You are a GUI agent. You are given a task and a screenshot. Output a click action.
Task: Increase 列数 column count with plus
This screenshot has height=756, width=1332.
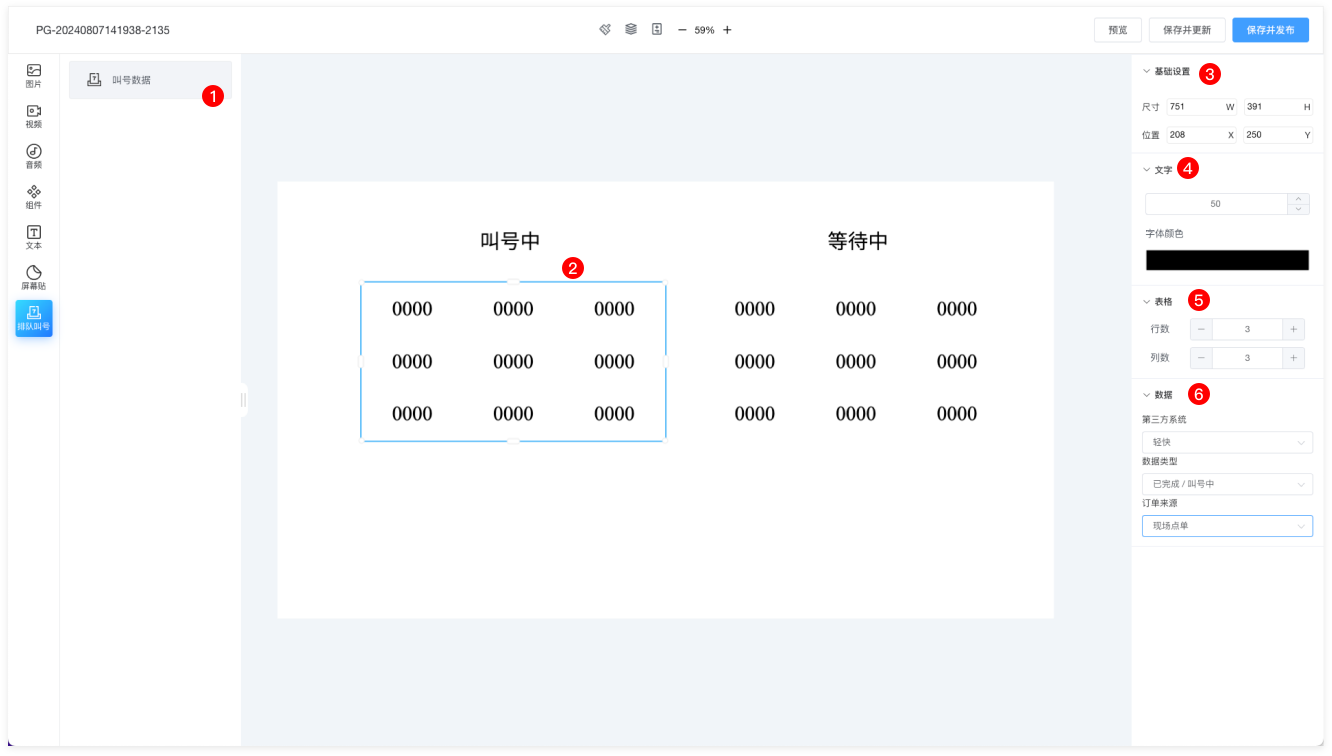[x=1294, y=358]
